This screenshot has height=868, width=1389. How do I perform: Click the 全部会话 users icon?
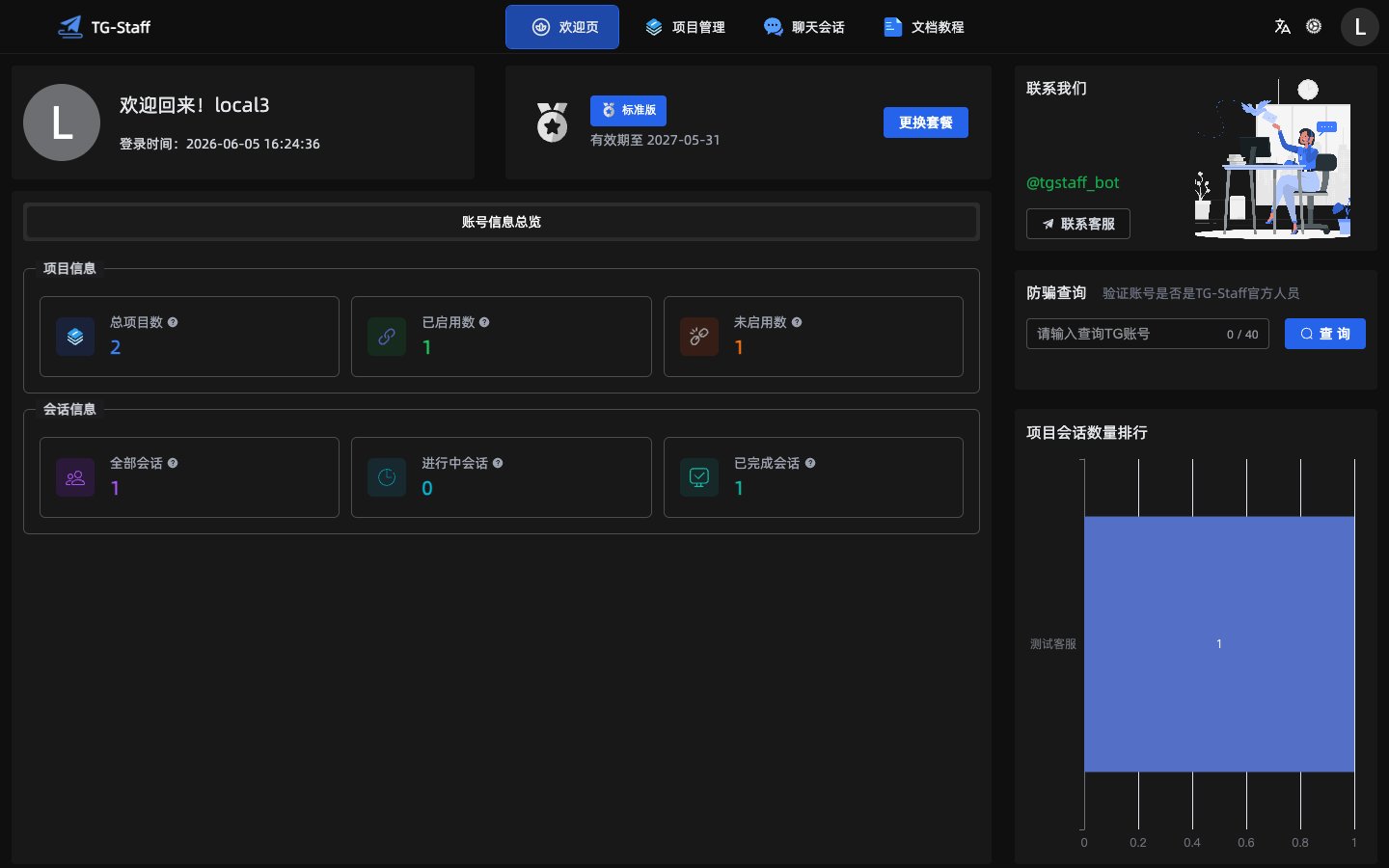(75, 477)
